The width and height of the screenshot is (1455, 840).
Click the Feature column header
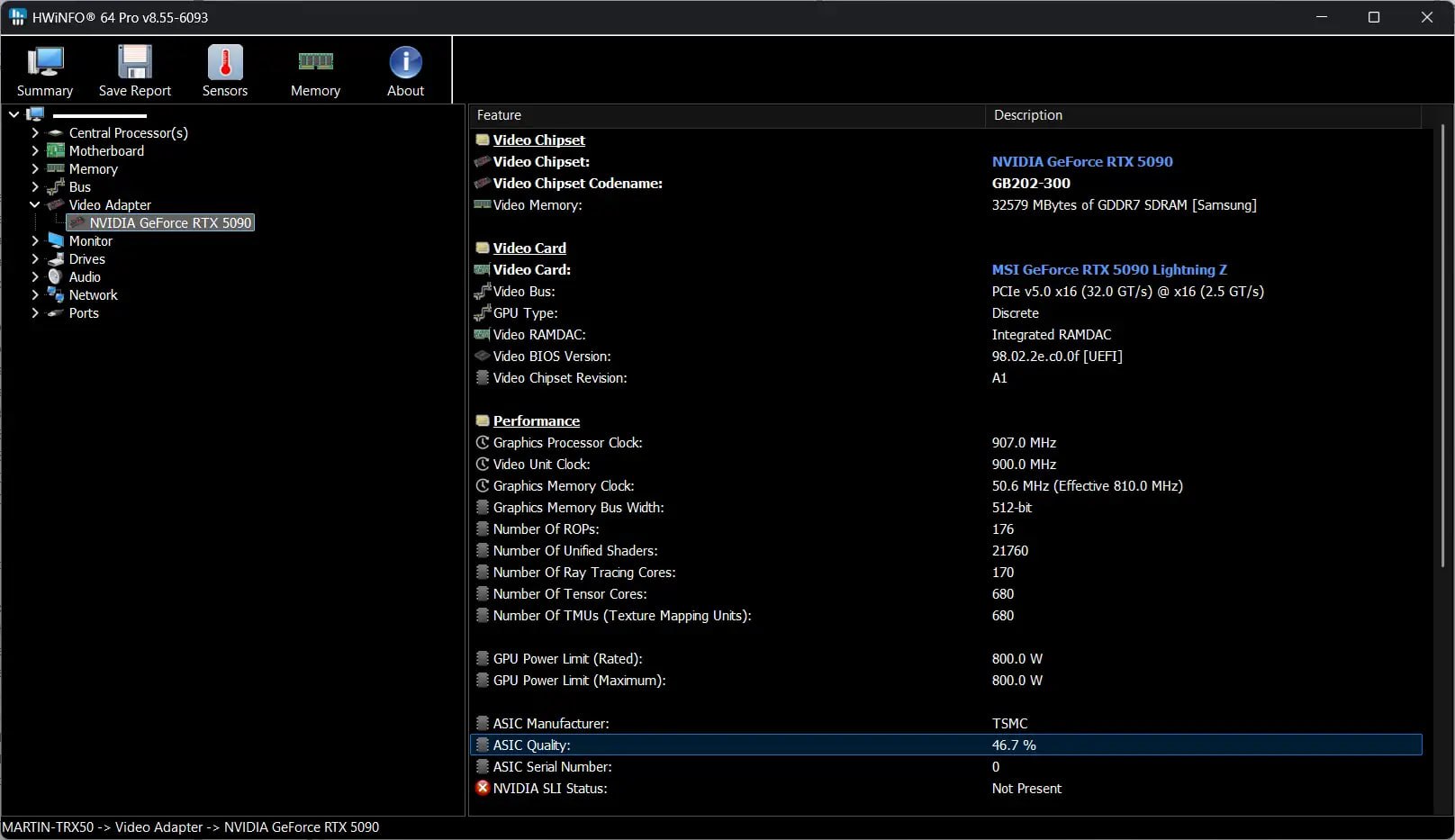pos(727,115)
